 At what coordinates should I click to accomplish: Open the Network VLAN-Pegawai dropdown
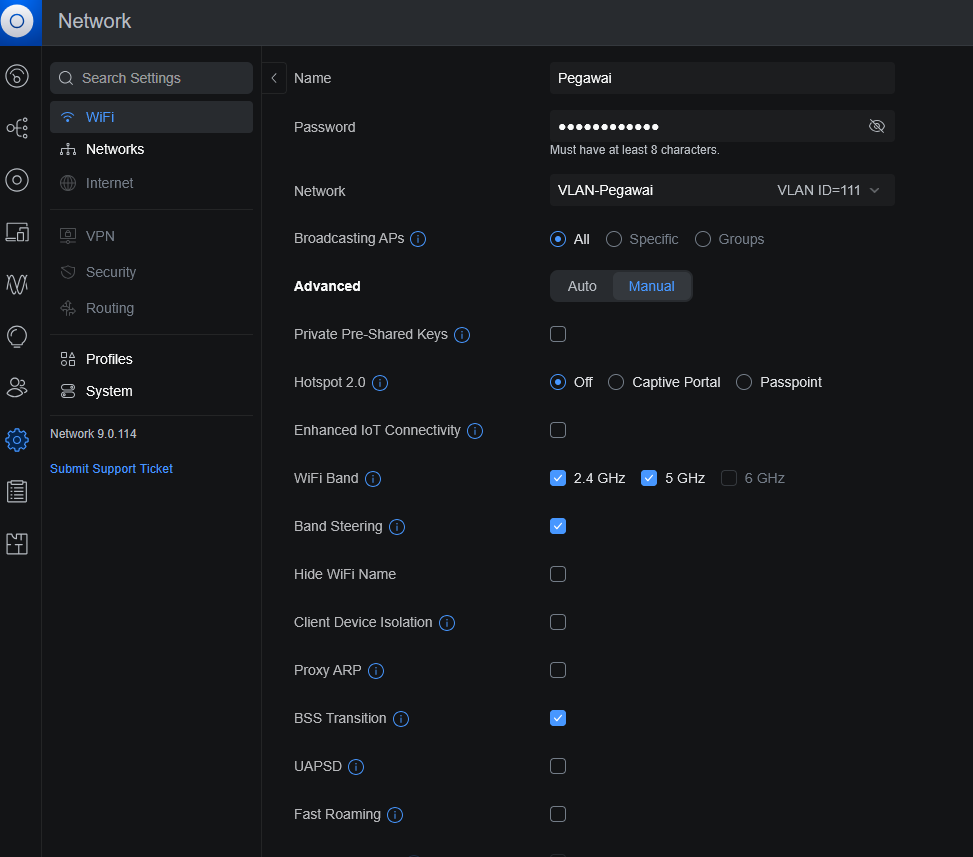pyautogui.click(x=721, y=190)
